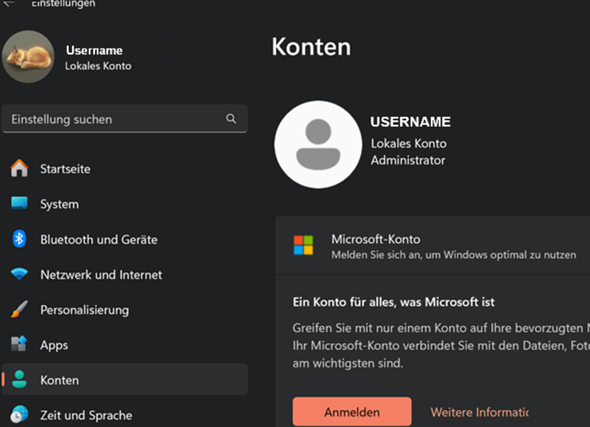
Task: Click 'Ein Konto für alles, was Microsoft ist'
Action: tap(394, 302)
